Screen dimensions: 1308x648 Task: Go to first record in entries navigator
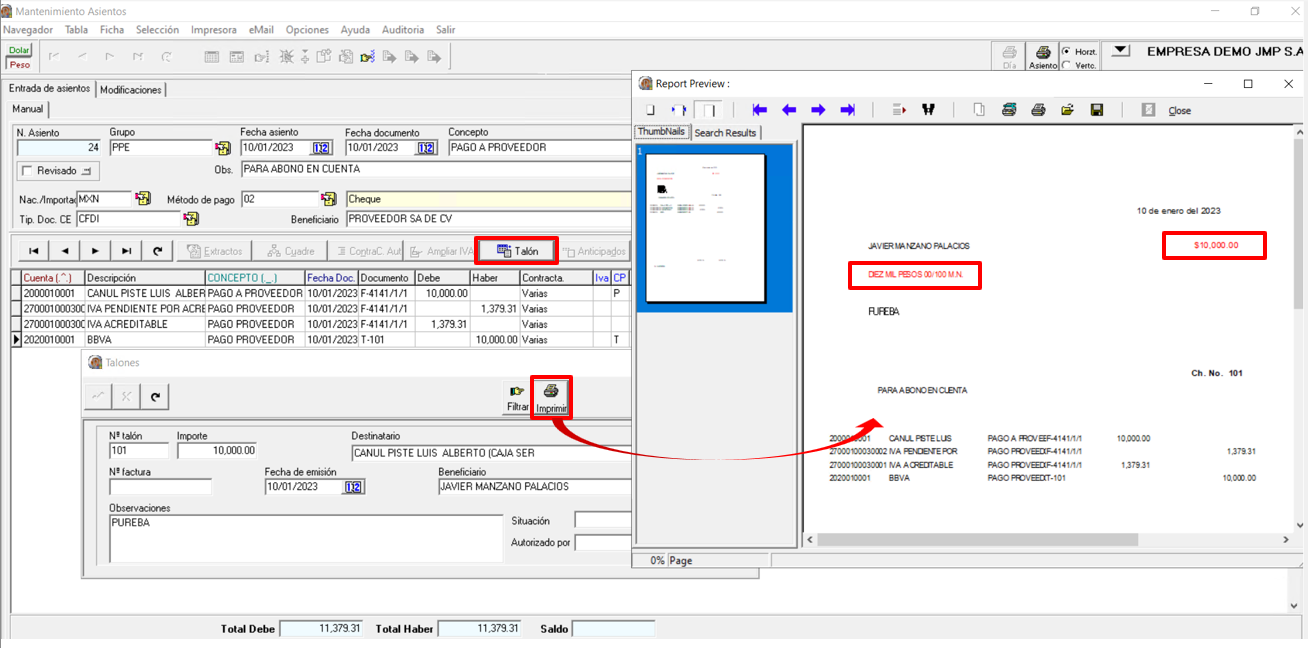[x=34, y=251]
